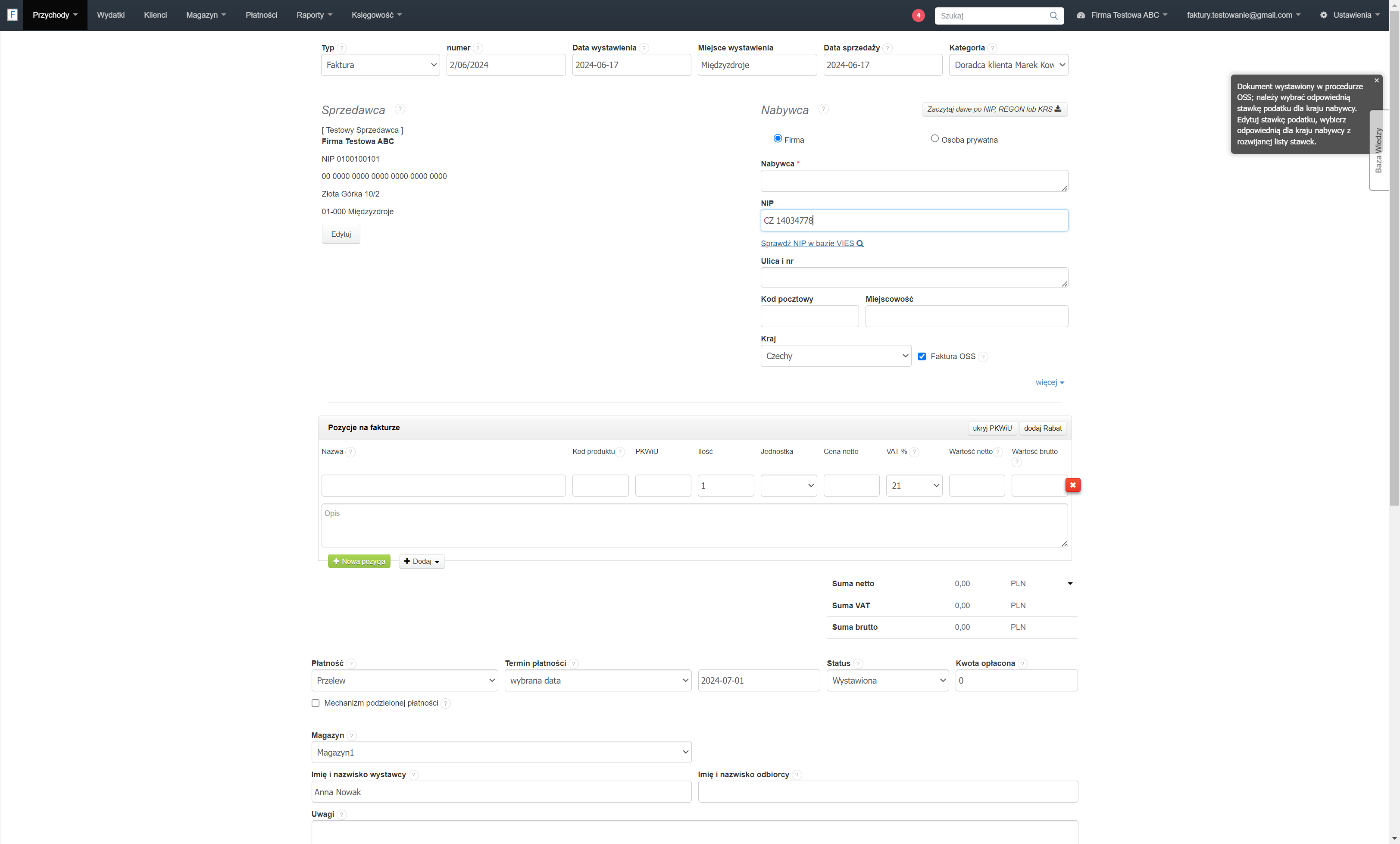This screenshot has width=1400, height=844.
Task: Open the red notifications badge showing 4
Action: coord(918,16)
